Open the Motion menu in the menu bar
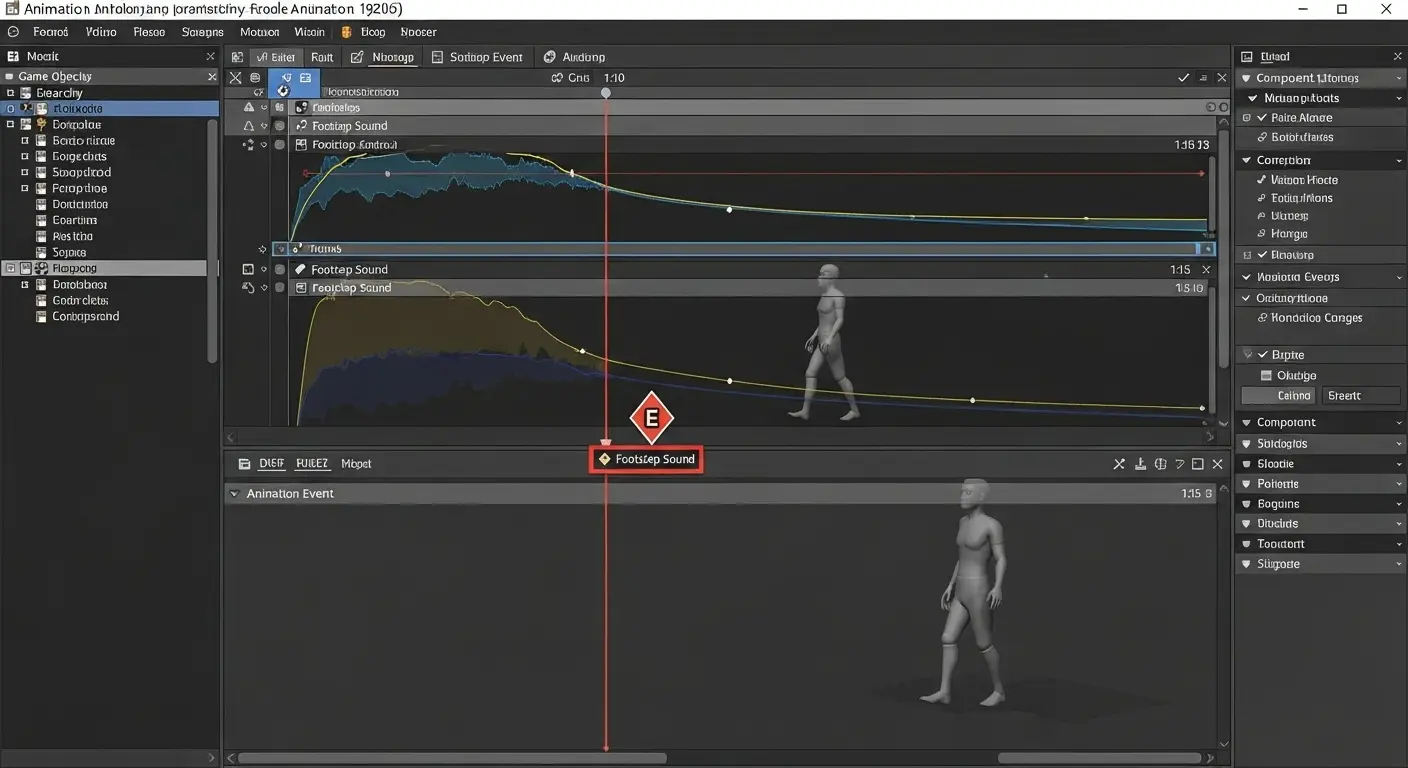1408x768 pixels. (259, 31)
